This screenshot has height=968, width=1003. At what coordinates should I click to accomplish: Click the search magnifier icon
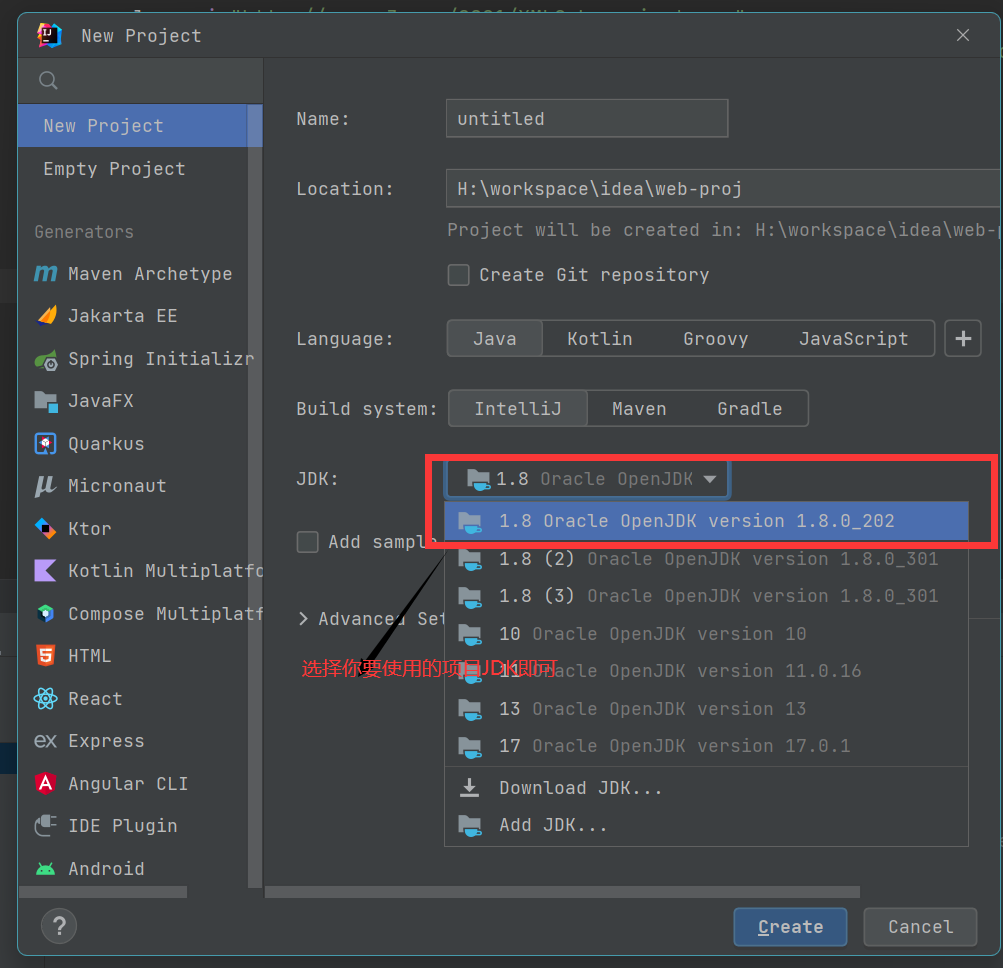[48, 81]
